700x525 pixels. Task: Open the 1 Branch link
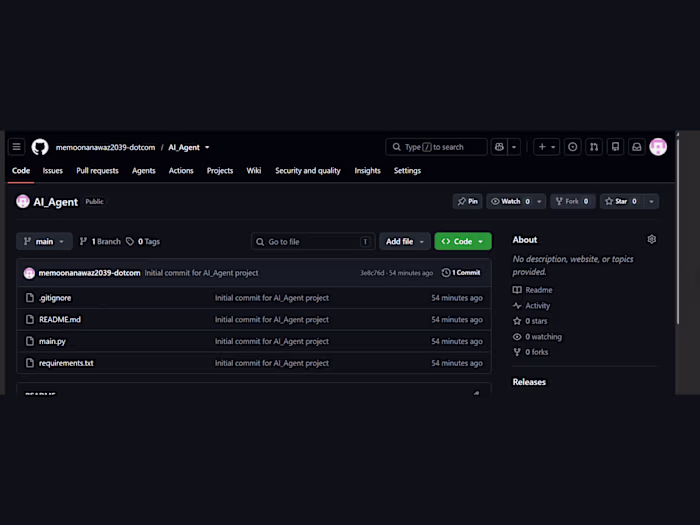[x=100, y=242]
